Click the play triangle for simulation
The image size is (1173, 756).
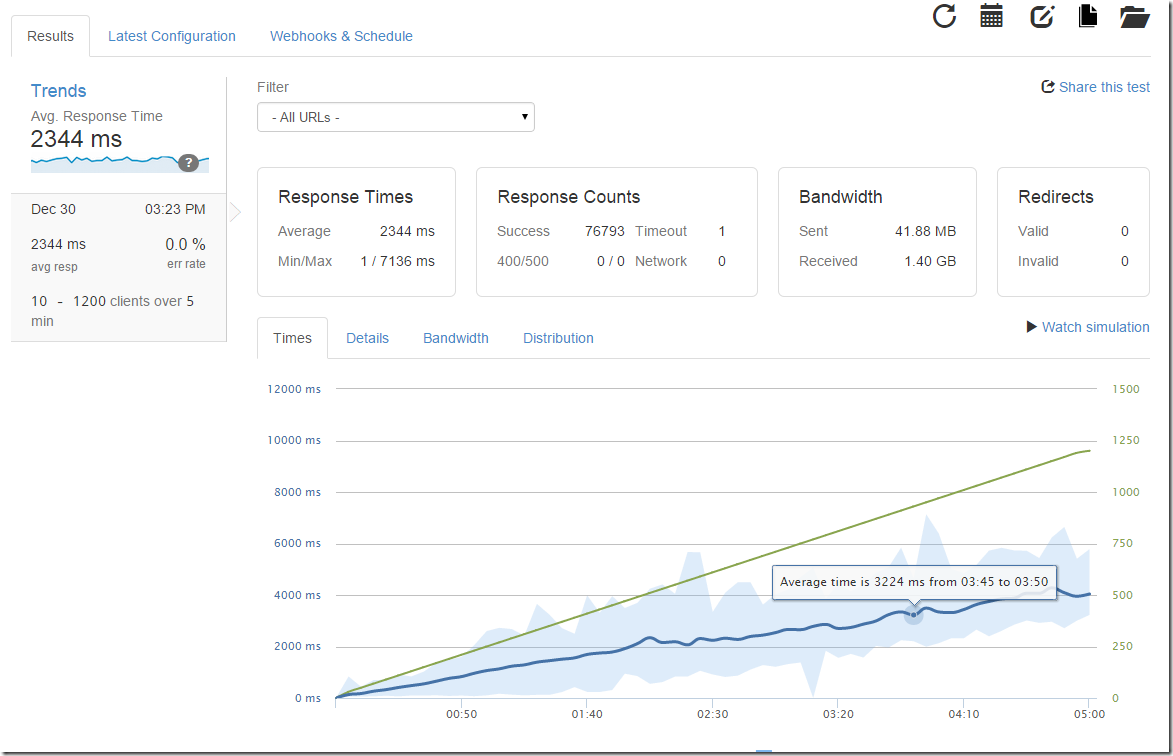point(1032,327)
